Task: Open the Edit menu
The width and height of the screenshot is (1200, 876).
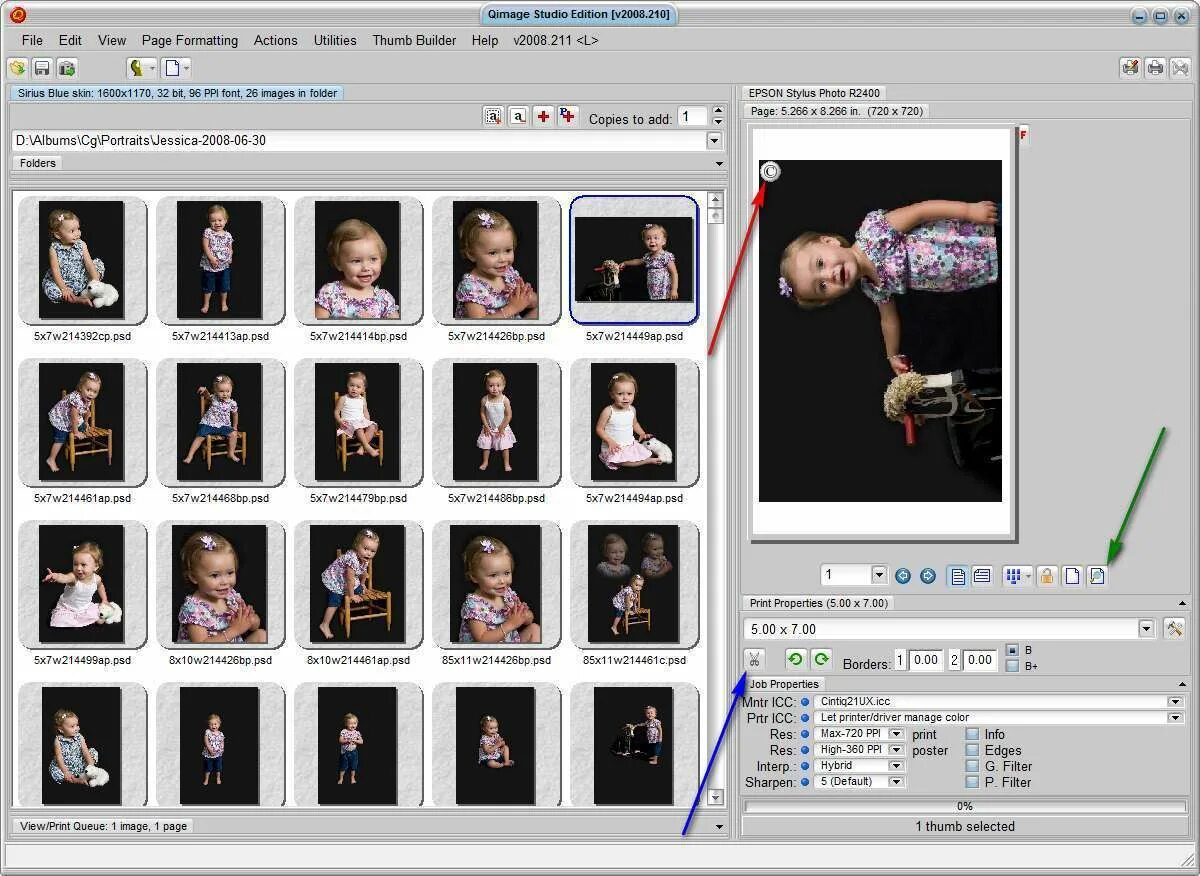Action: [70, 40]
